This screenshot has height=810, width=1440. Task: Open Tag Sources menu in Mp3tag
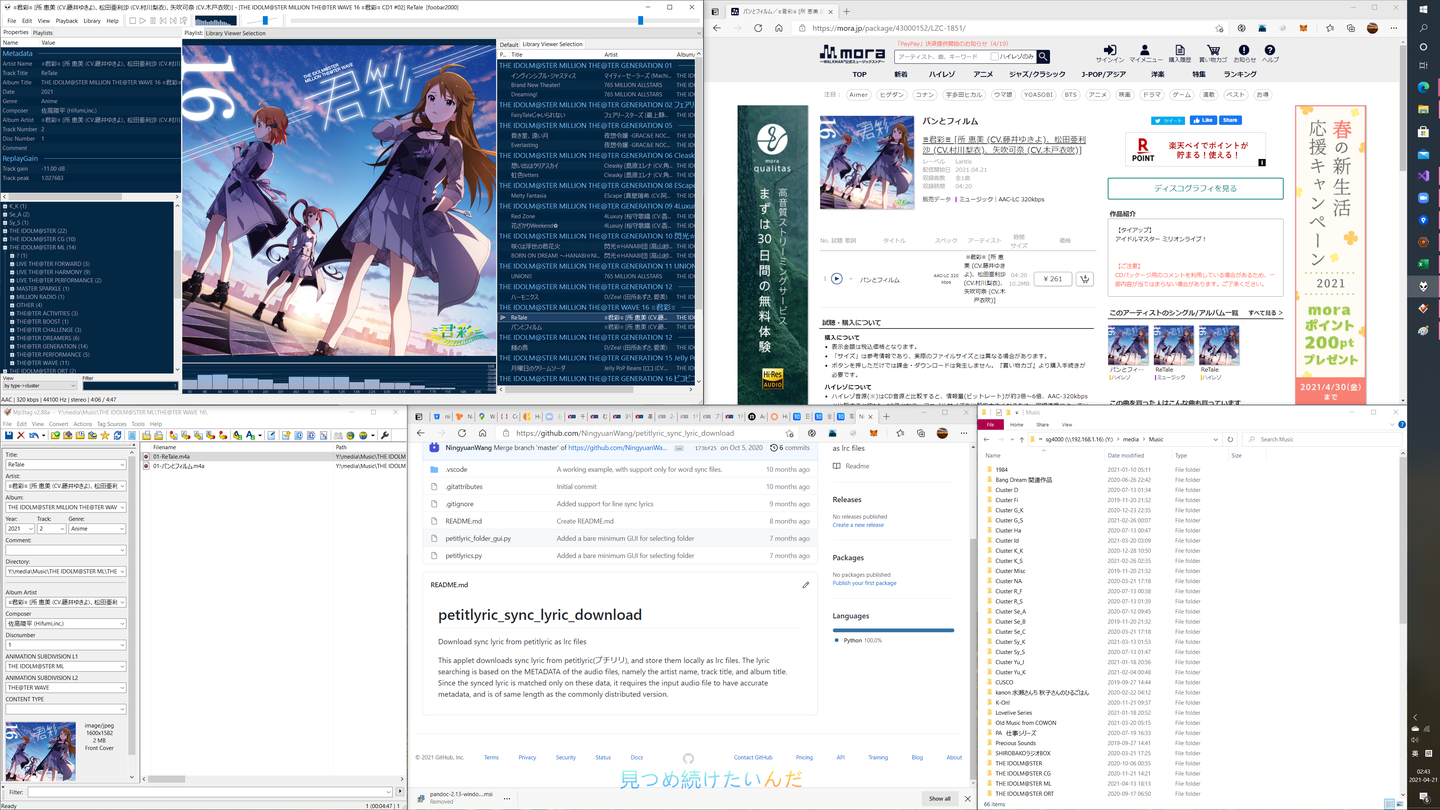[x=111, y=424]
